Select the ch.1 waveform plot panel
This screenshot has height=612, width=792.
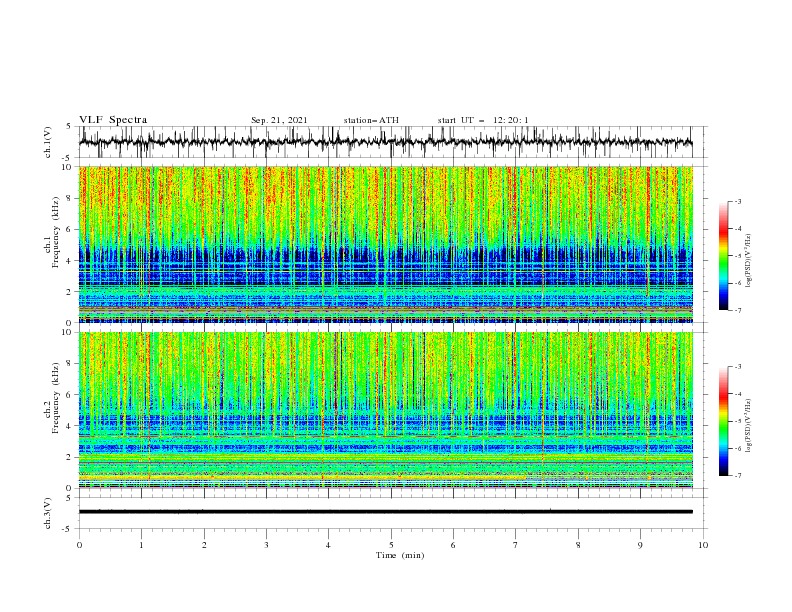(x=392, y=142)
